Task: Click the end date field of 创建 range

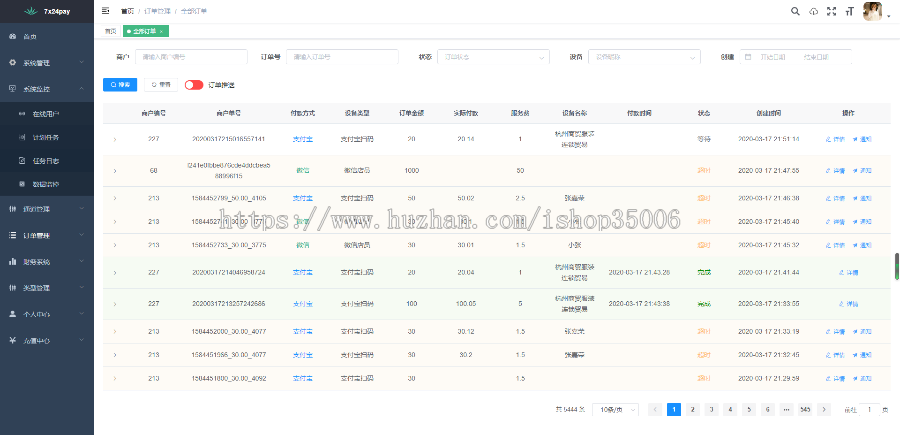Action: (x=818, y=57)
